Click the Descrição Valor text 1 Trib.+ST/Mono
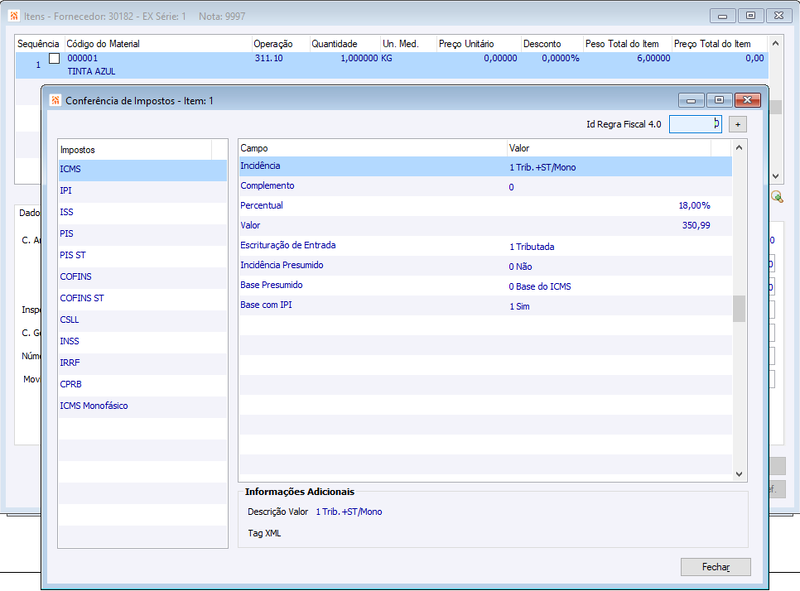 pyautogui.click(x=349, y=511)
